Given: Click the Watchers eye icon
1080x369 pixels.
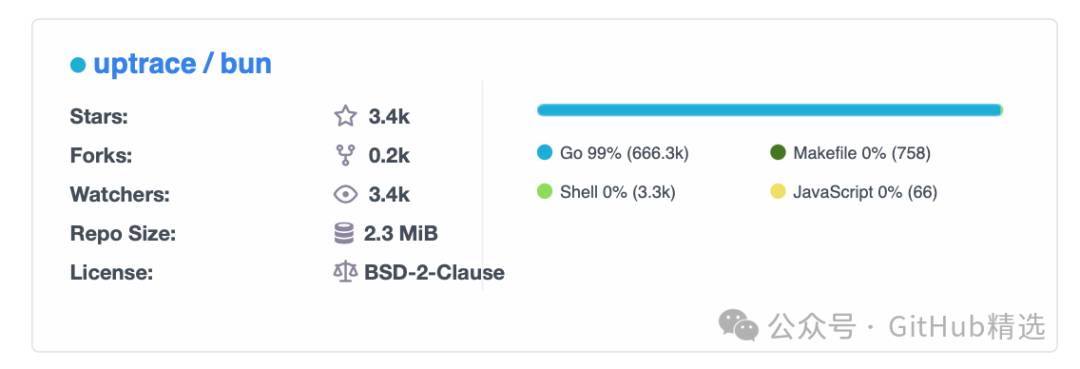Looking at the screenshot, I should 345,195.
